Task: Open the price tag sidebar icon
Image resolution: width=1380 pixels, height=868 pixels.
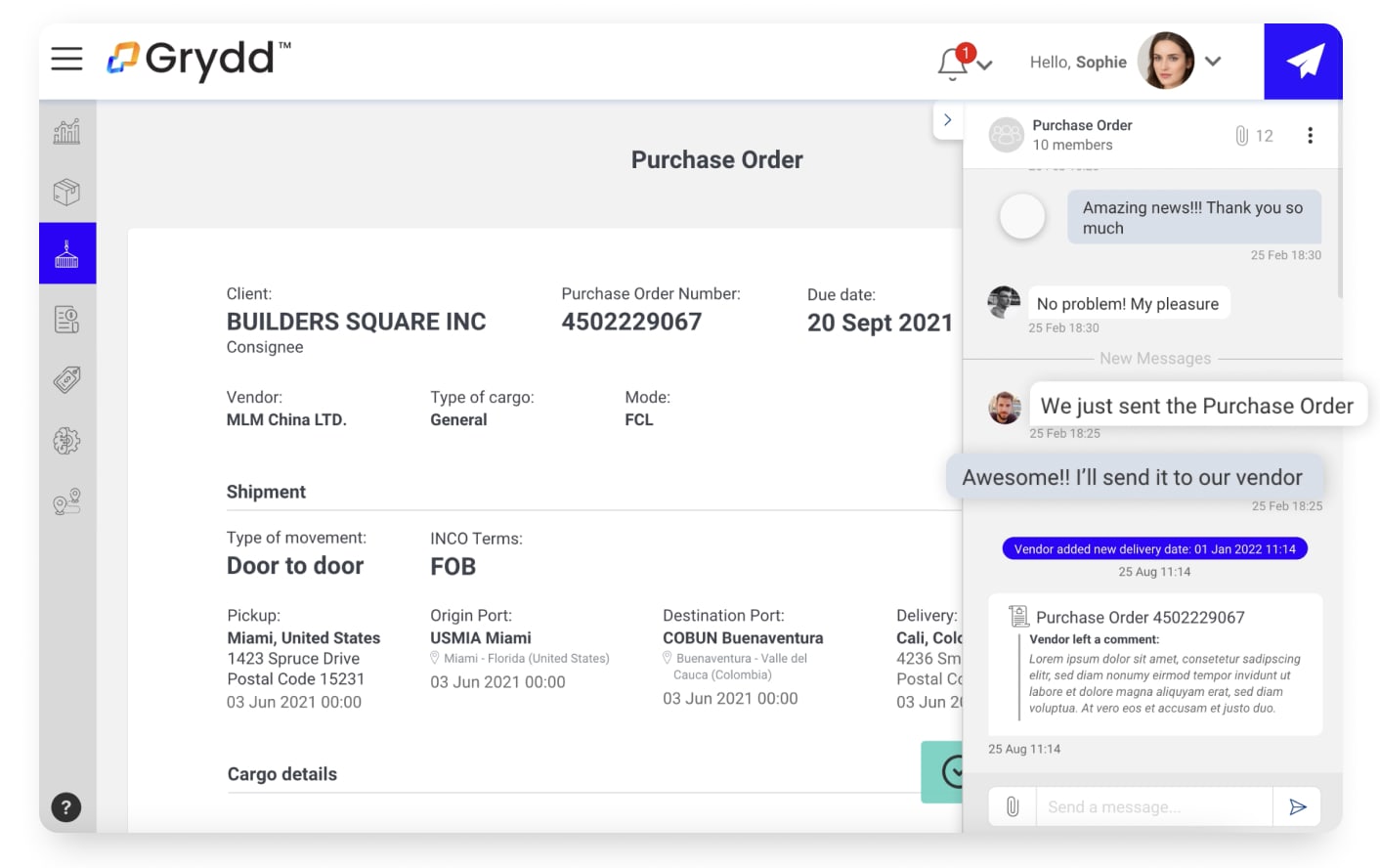Action: (x=66, y=379)
